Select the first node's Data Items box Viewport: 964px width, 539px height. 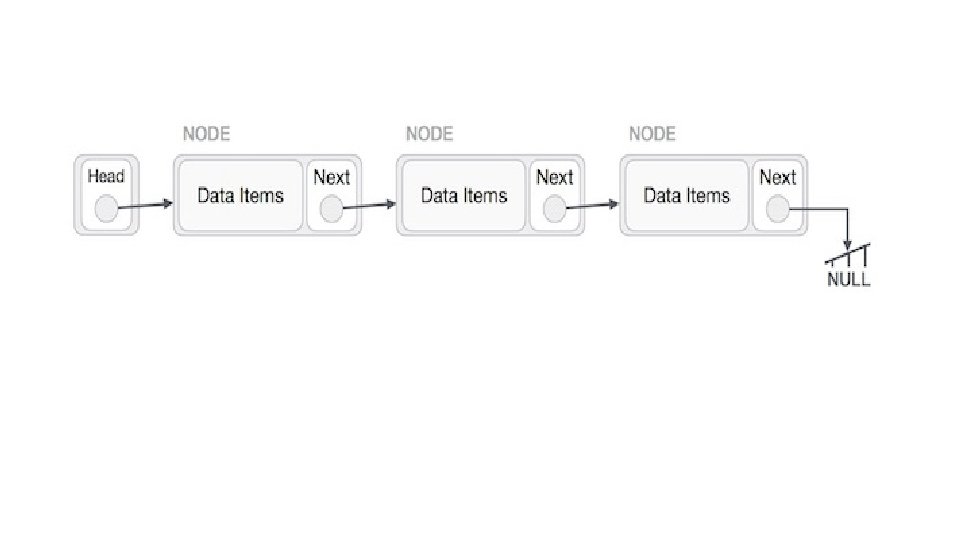pos(240,195)
